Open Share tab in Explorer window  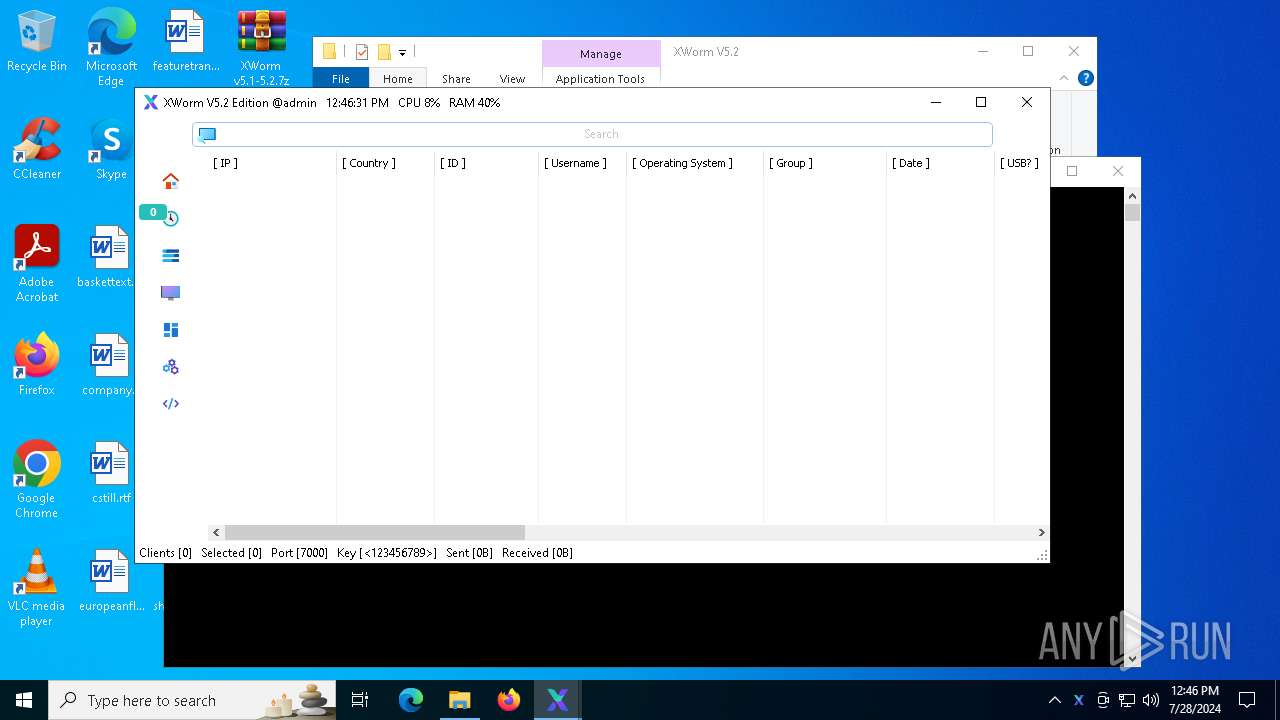[x=456, y=79]
